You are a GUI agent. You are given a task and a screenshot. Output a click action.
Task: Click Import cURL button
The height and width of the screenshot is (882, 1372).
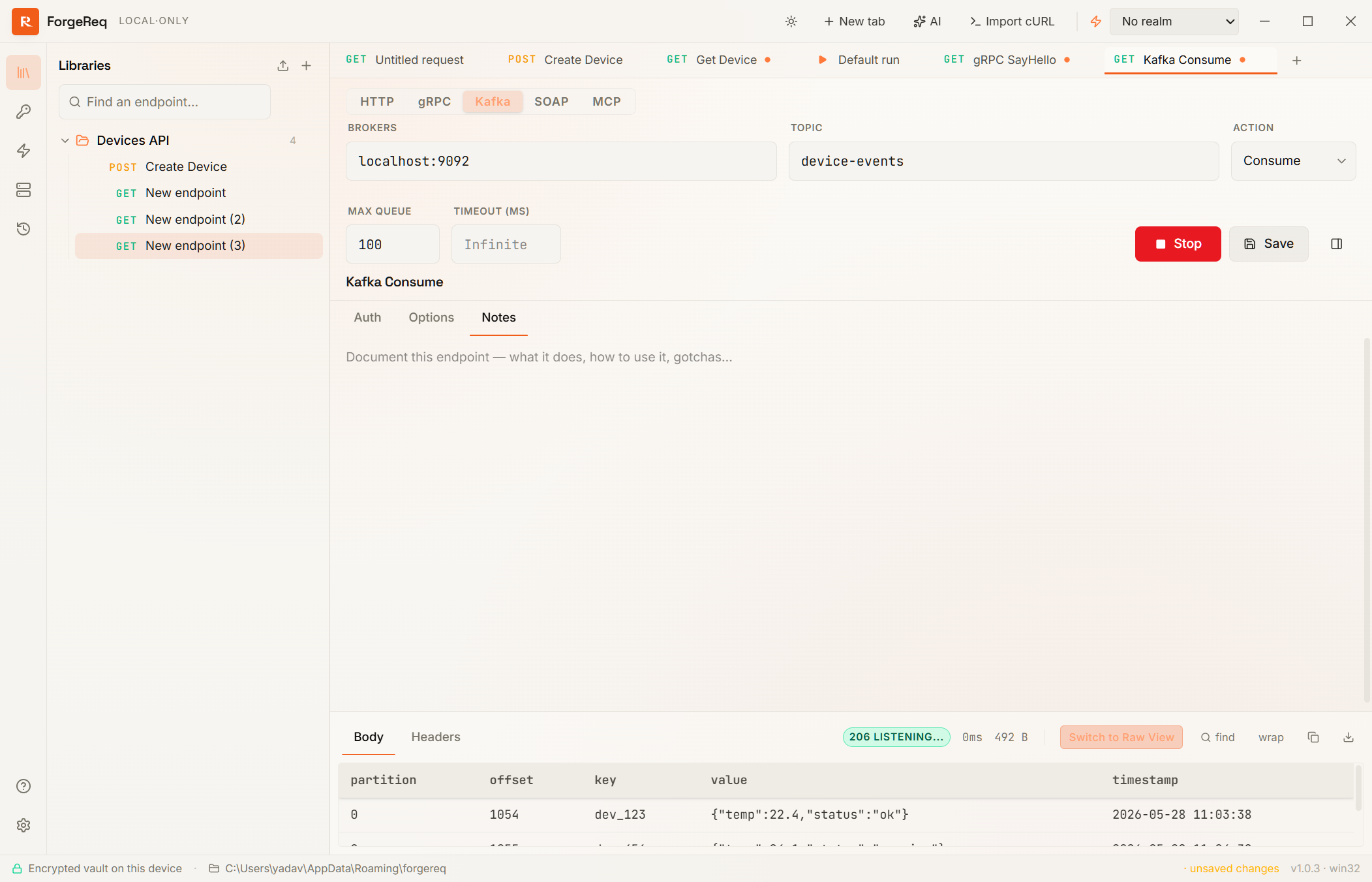click(x=1012, y=22)
